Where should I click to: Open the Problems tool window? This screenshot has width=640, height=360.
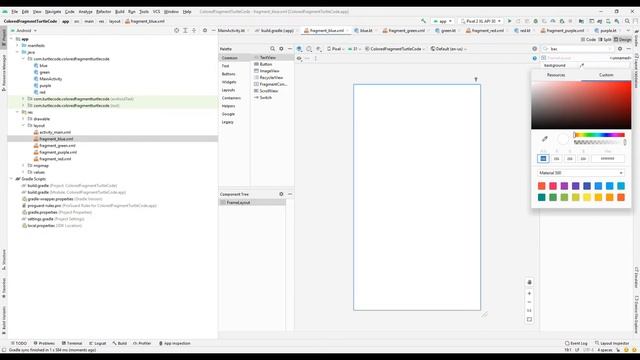pyautogui.click(x=44, y=343)
